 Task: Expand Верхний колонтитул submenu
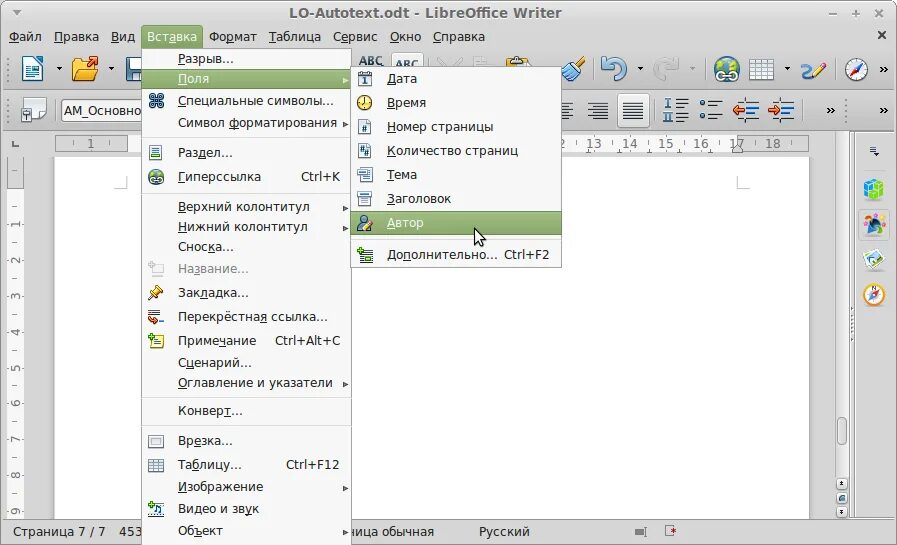[x=247, y=206]
